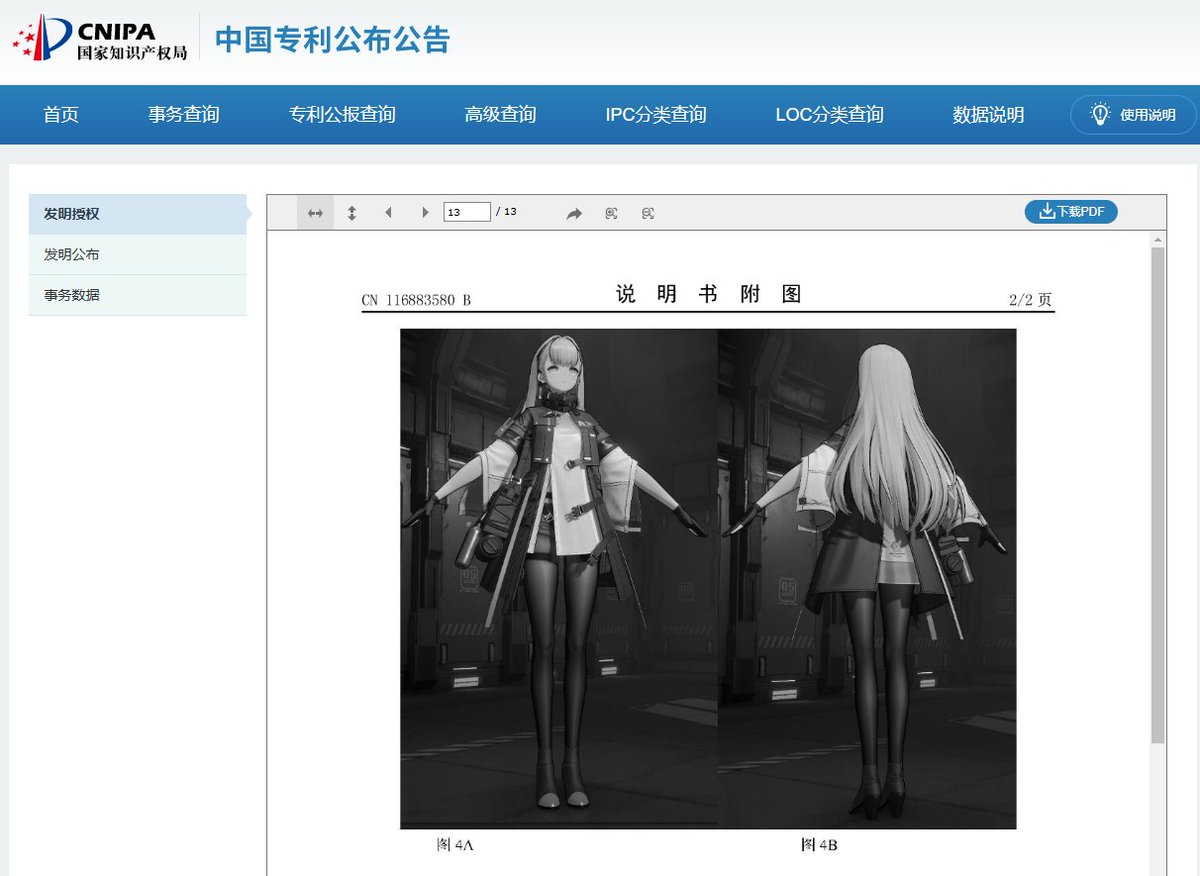
Task: Click the CNIPA national emblem logo
Action: coord(40,33)
